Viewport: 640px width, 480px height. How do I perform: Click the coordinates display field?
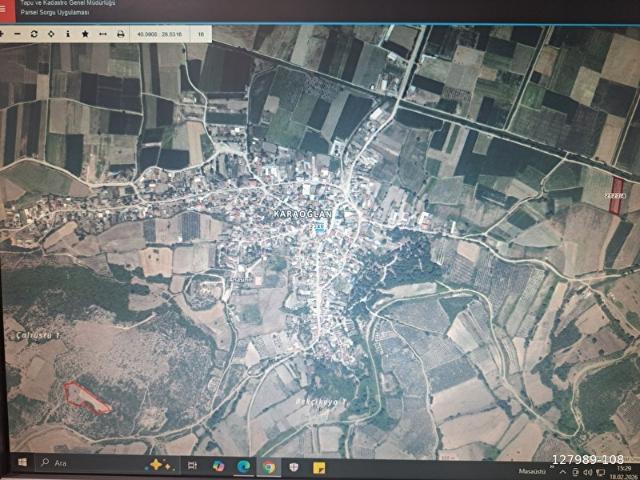click(160, 35)
